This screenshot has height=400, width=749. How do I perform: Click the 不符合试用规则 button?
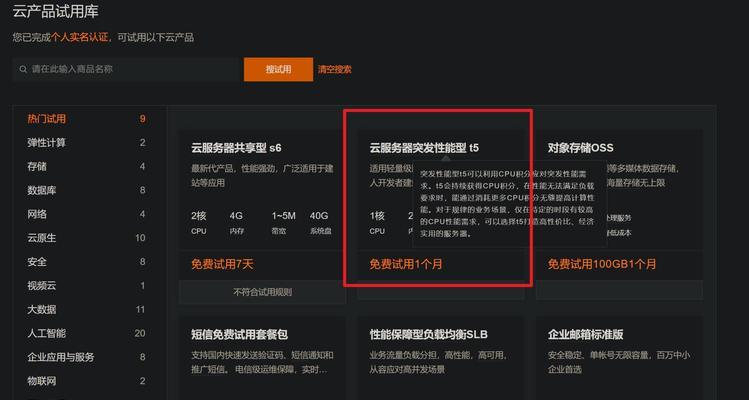point(262,292)
